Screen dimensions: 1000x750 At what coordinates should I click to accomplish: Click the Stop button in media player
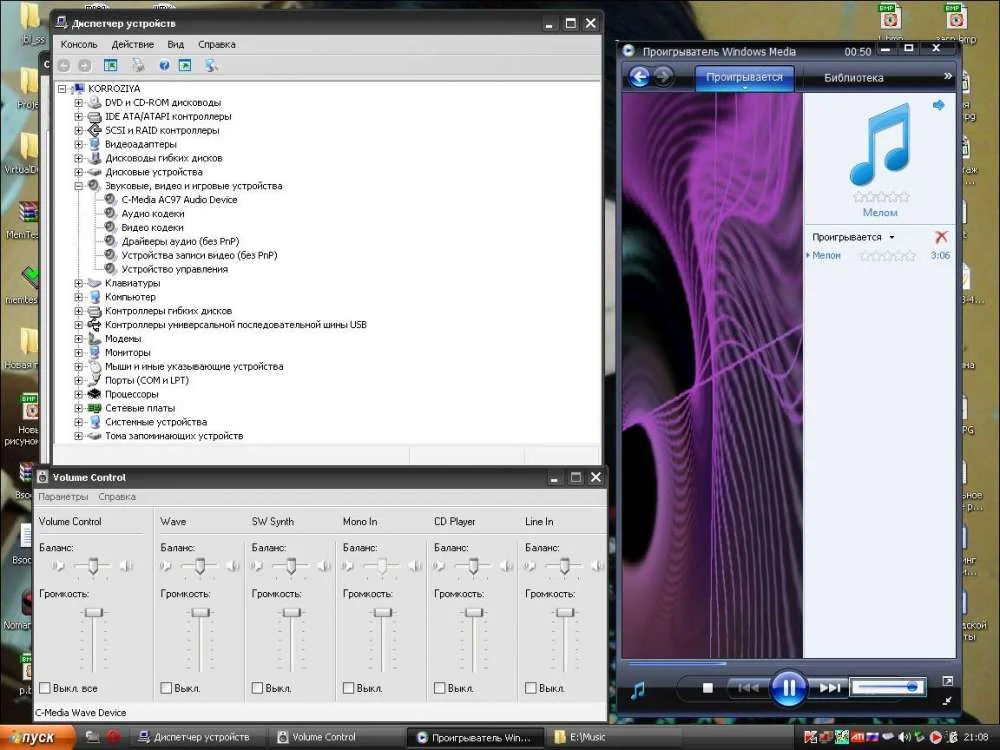708,688
